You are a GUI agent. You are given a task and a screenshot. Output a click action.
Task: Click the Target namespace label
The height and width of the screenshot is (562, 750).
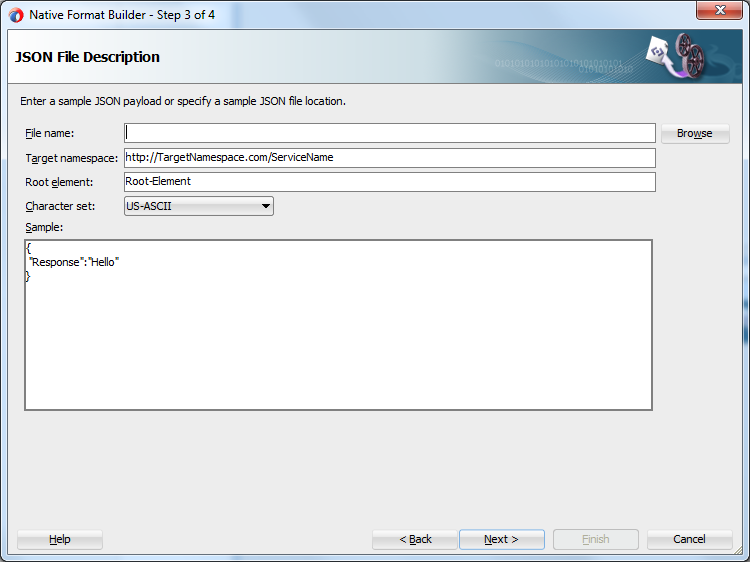tap(71, 158)
